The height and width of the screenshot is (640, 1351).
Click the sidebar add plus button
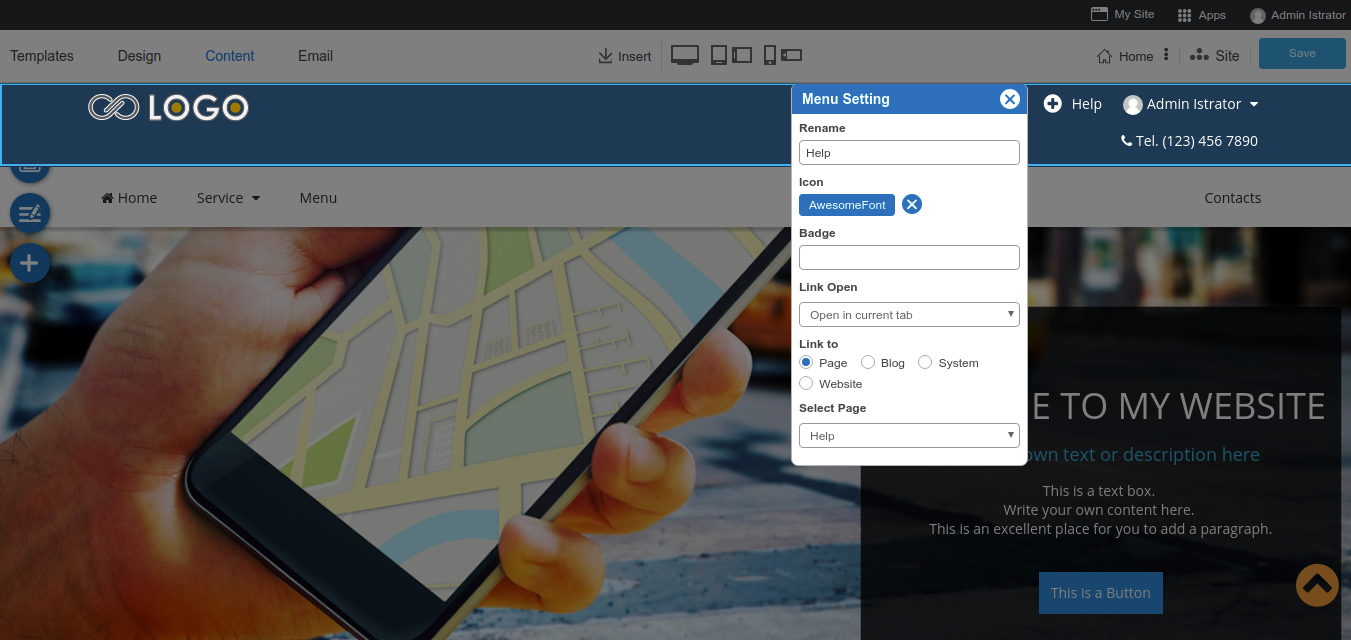29,263
